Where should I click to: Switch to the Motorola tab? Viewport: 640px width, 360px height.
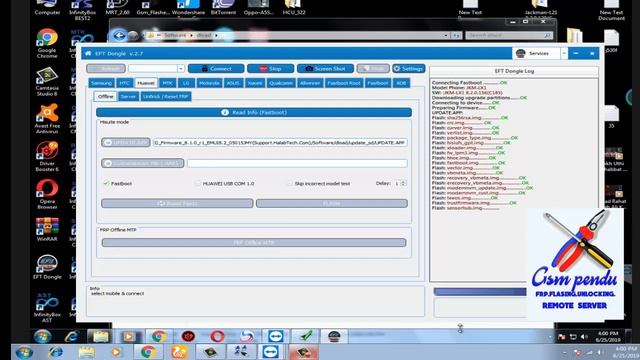(209, 83)
